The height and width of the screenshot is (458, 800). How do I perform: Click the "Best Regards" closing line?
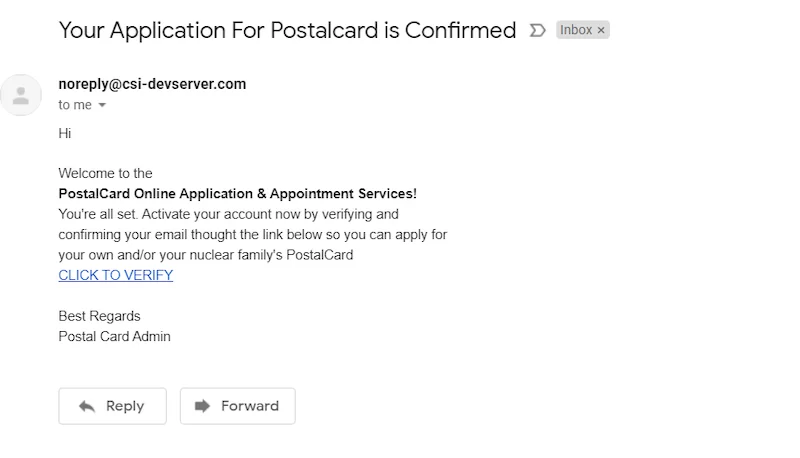(99, 316)
